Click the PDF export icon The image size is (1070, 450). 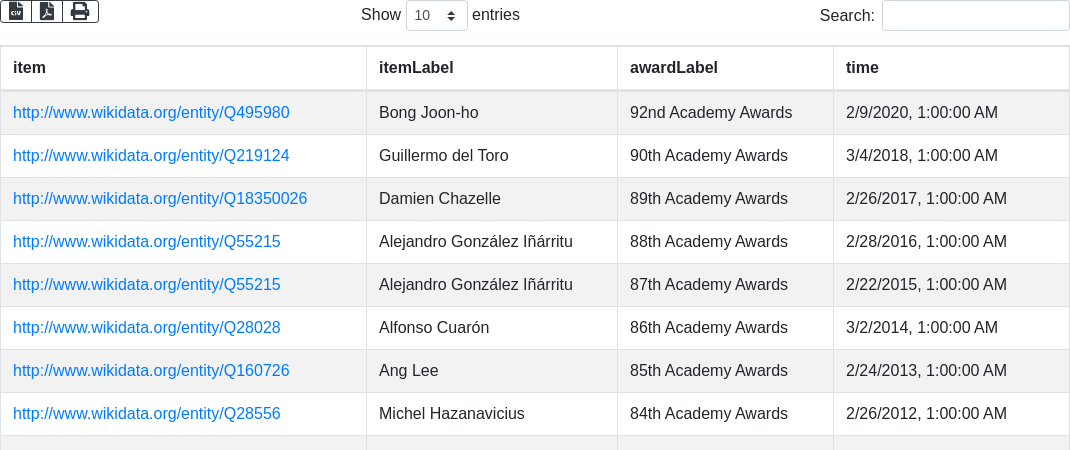coord(47,11)
